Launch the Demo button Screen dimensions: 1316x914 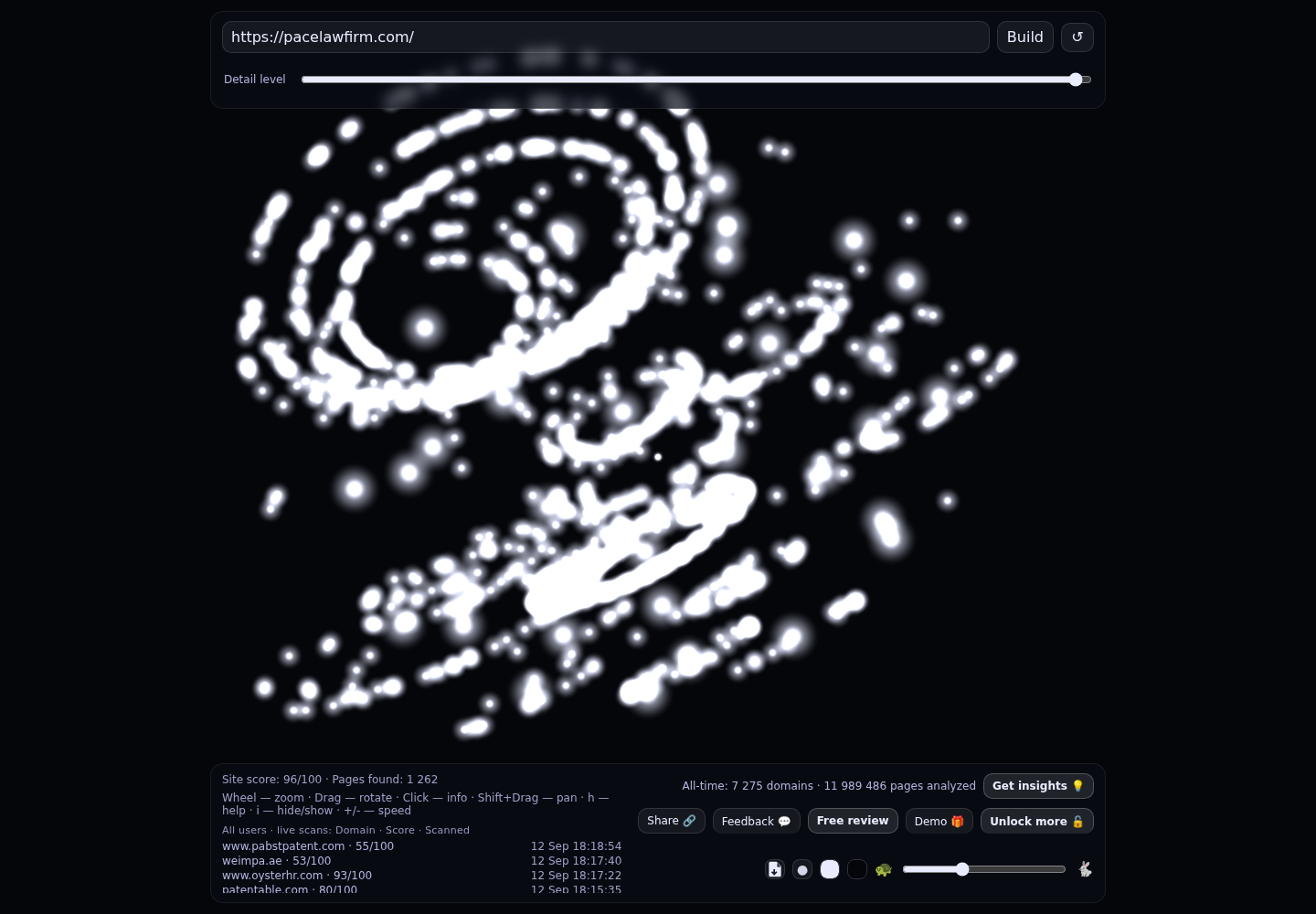(x=939, y=821)
